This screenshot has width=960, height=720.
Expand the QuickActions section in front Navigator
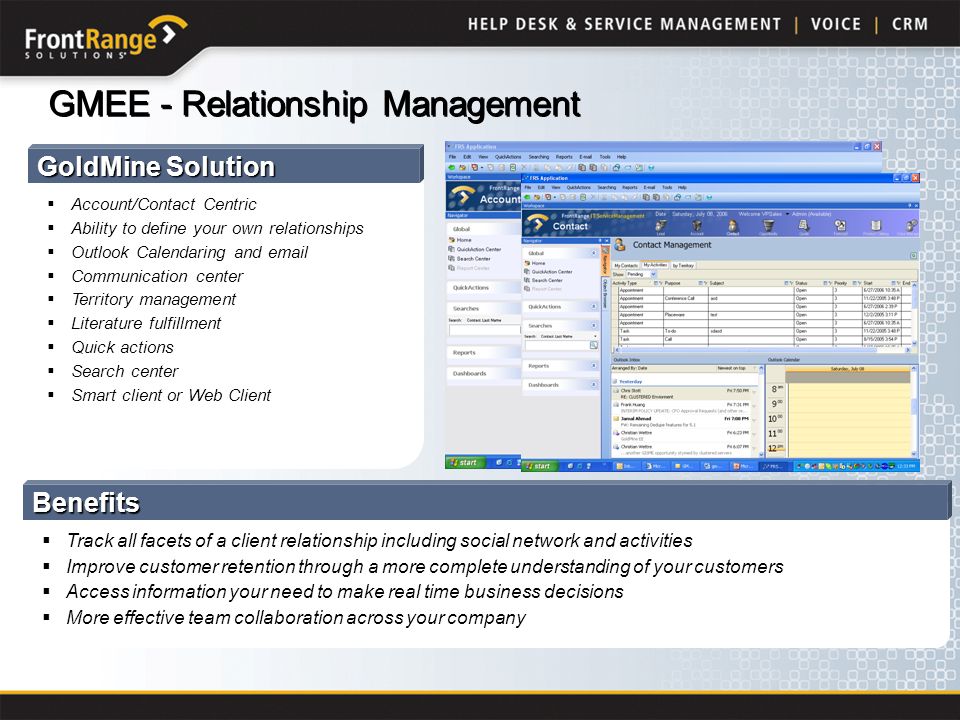point(593,306)
